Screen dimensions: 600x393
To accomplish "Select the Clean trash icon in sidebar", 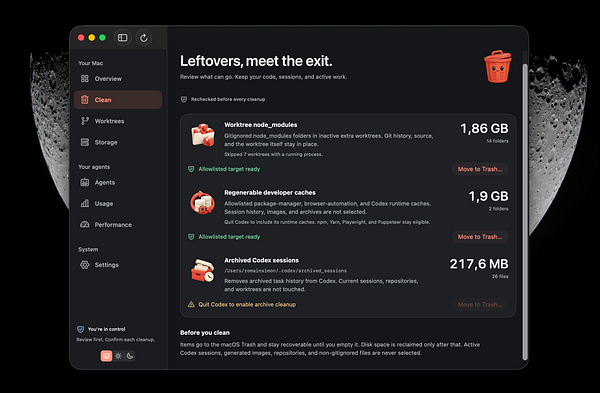I will tap(85, 99).
